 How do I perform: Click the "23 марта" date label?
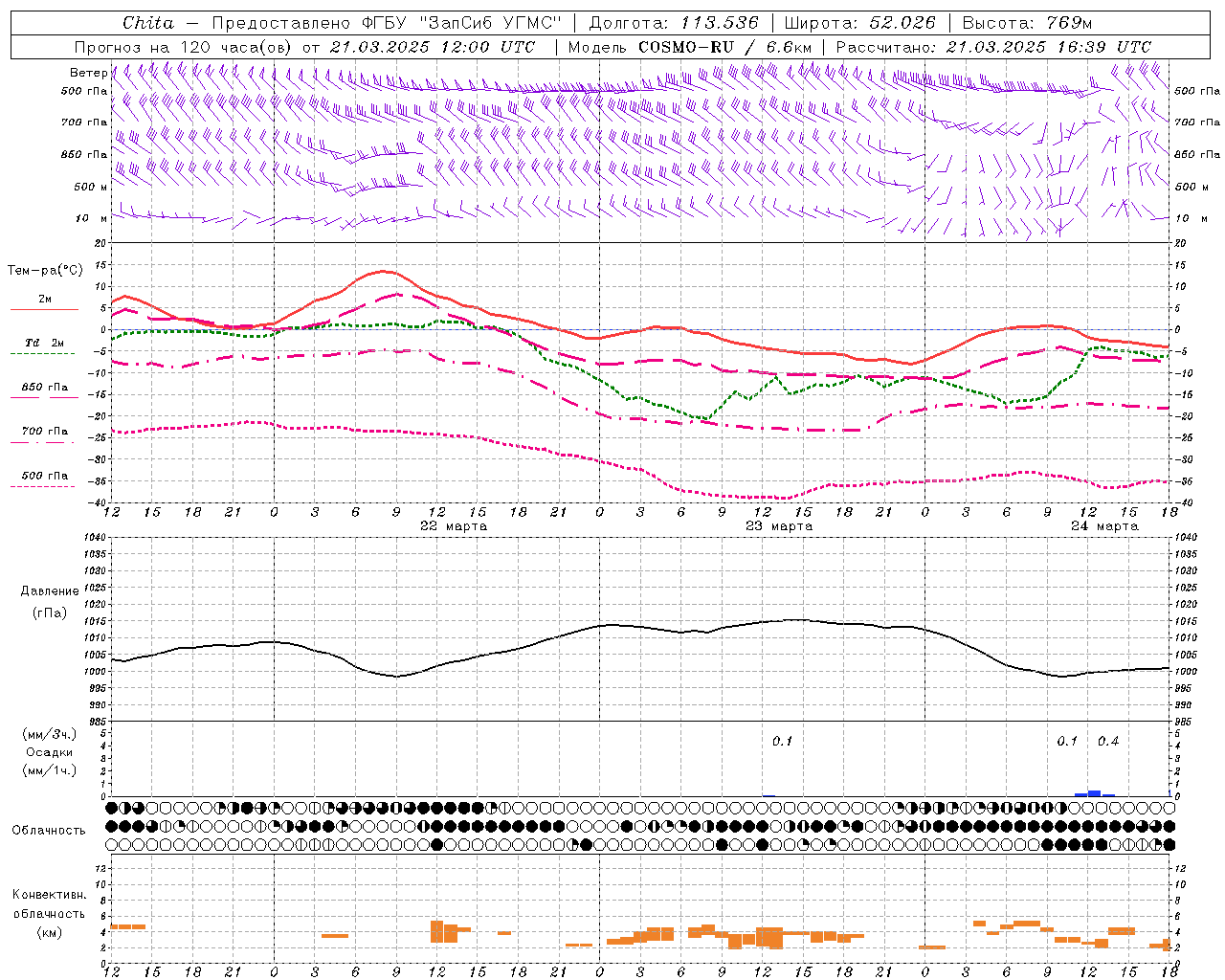780,526
